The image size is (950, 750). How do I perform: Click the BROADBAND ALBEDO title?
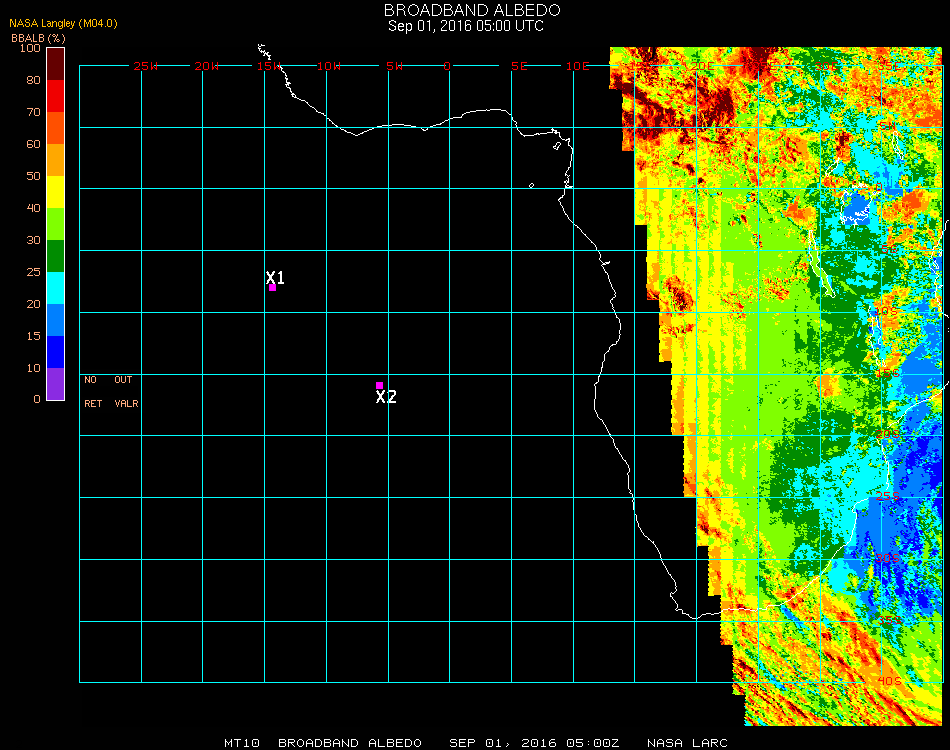click(466, 10)
